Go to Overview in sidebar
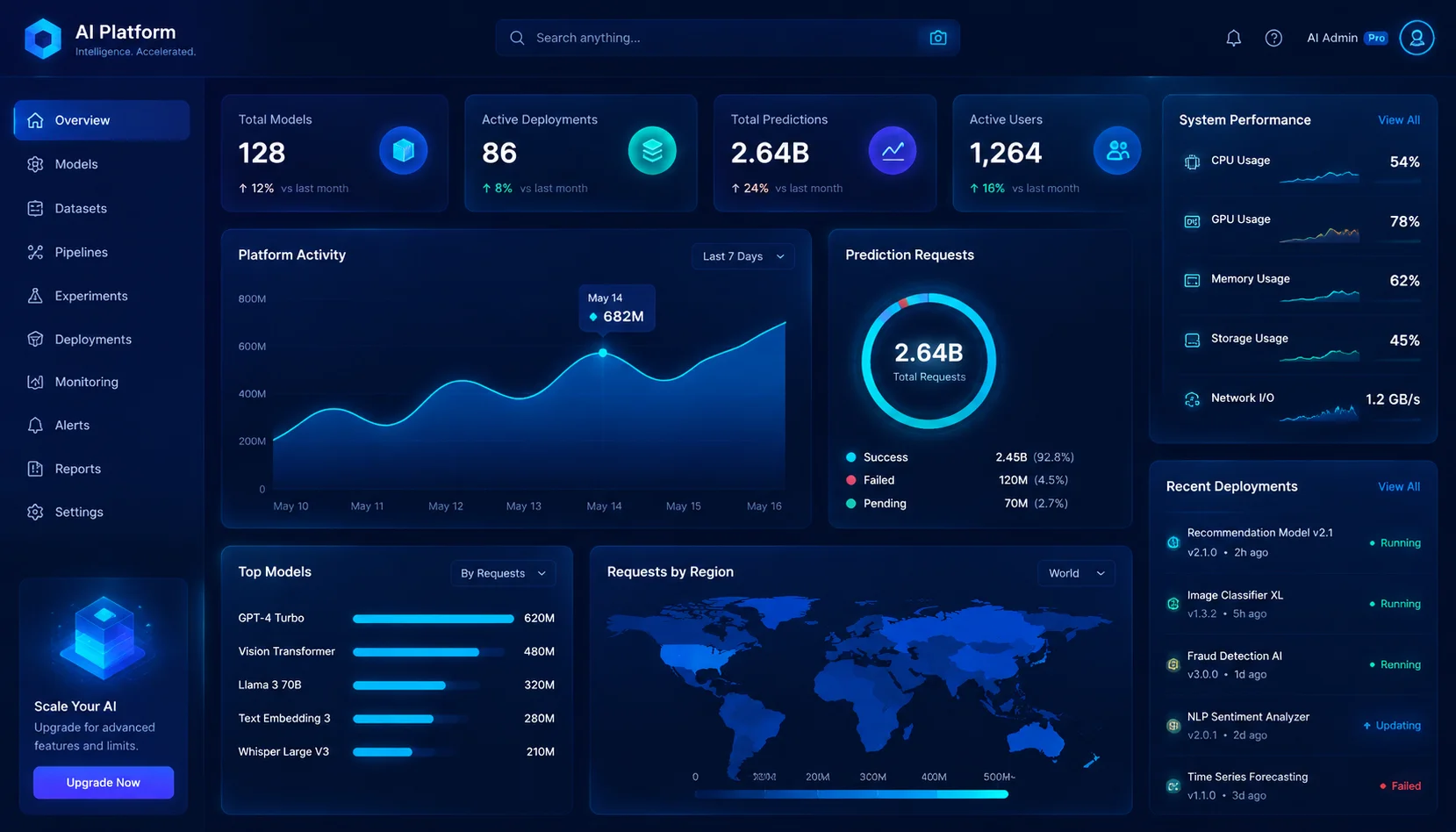Screen dimensions: 1456x832 tap(102, 120)
